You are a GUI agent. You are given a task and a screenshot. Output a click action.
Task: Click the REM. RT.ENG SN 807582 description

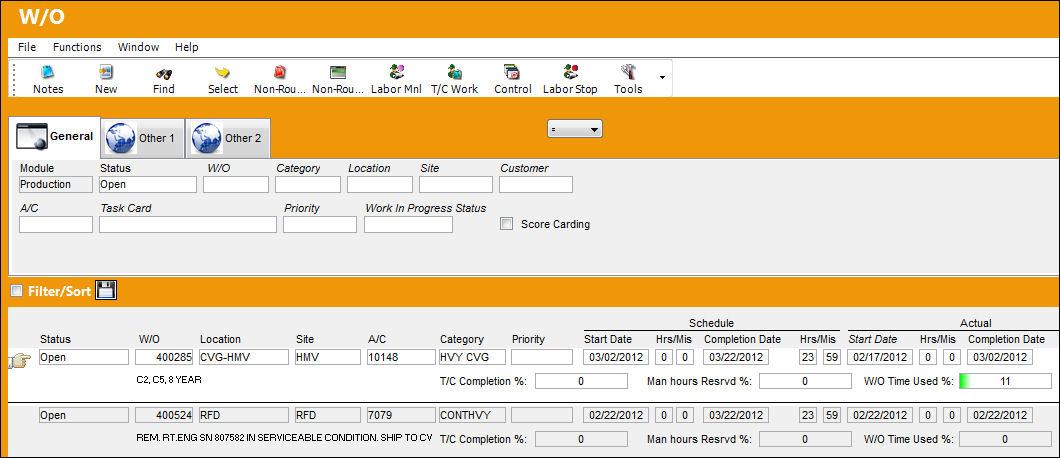pos(284,438)
